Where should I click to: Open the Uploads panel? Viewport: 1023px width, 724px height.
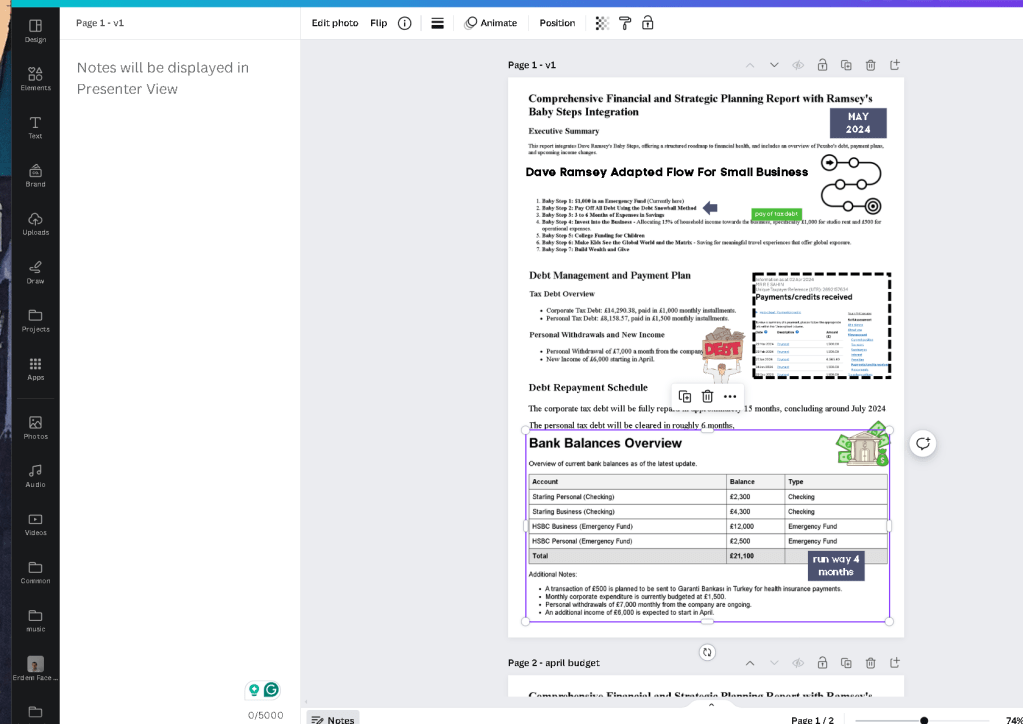point(35,224)
